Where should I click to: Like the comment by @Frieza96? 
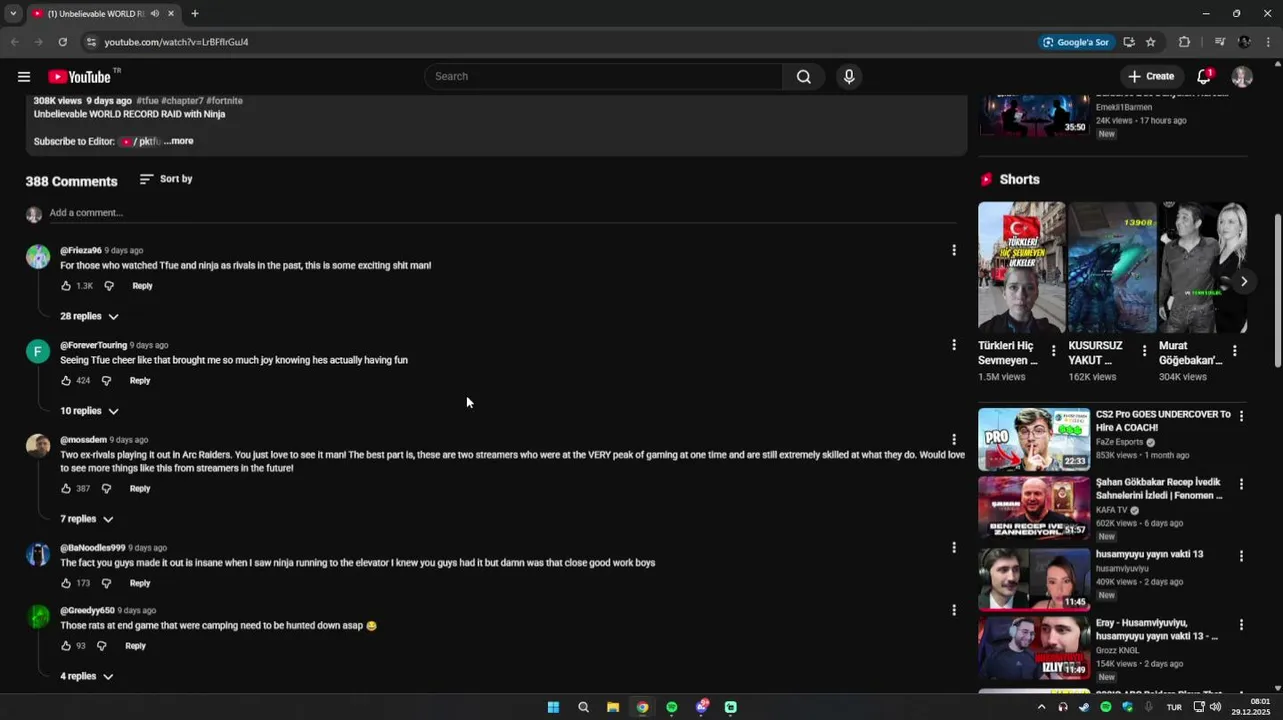[x=66, y=286]
